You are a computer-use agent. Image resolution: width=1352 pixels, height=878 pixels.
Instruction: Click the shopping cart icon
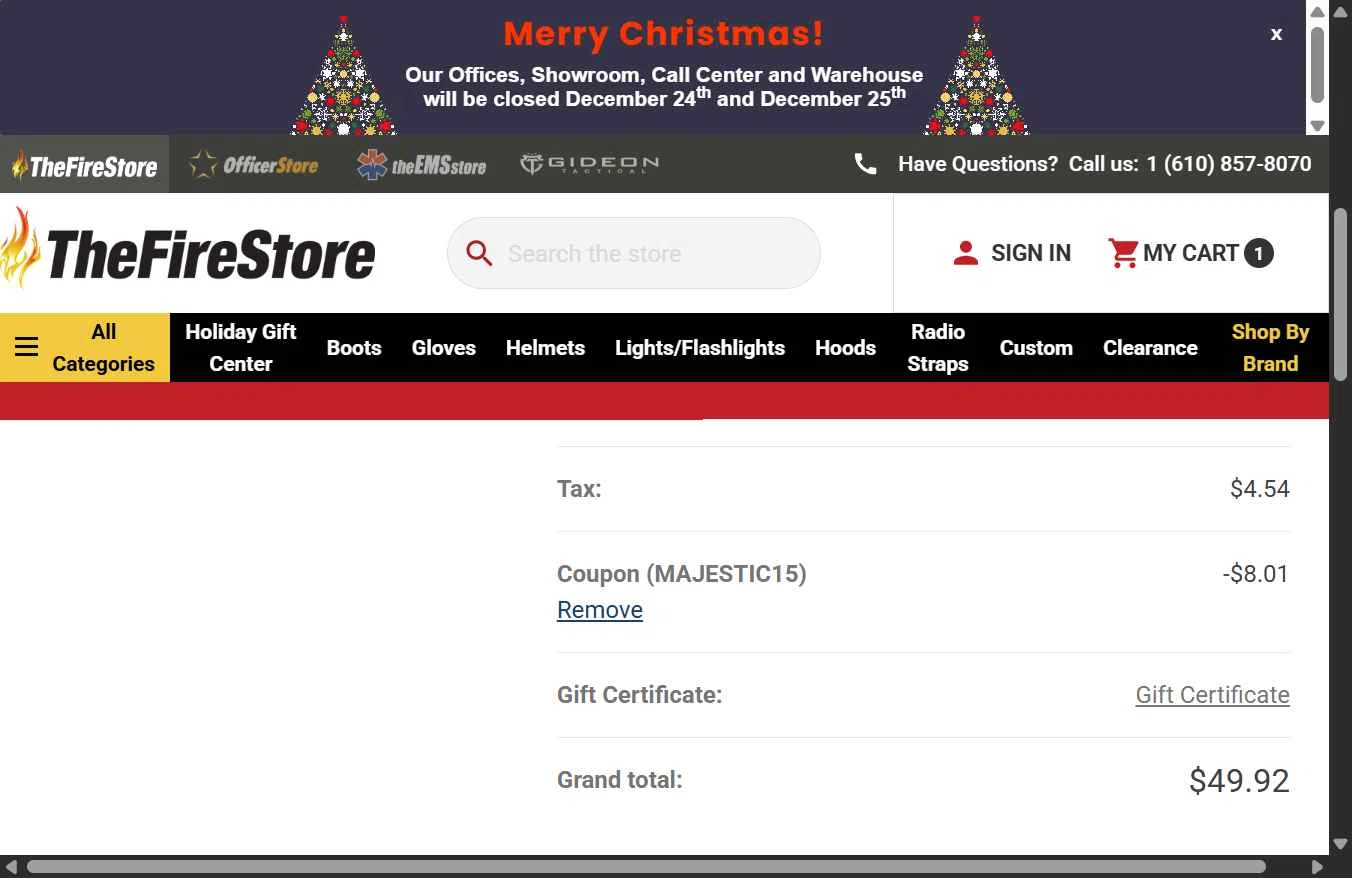coord(1122,253)
